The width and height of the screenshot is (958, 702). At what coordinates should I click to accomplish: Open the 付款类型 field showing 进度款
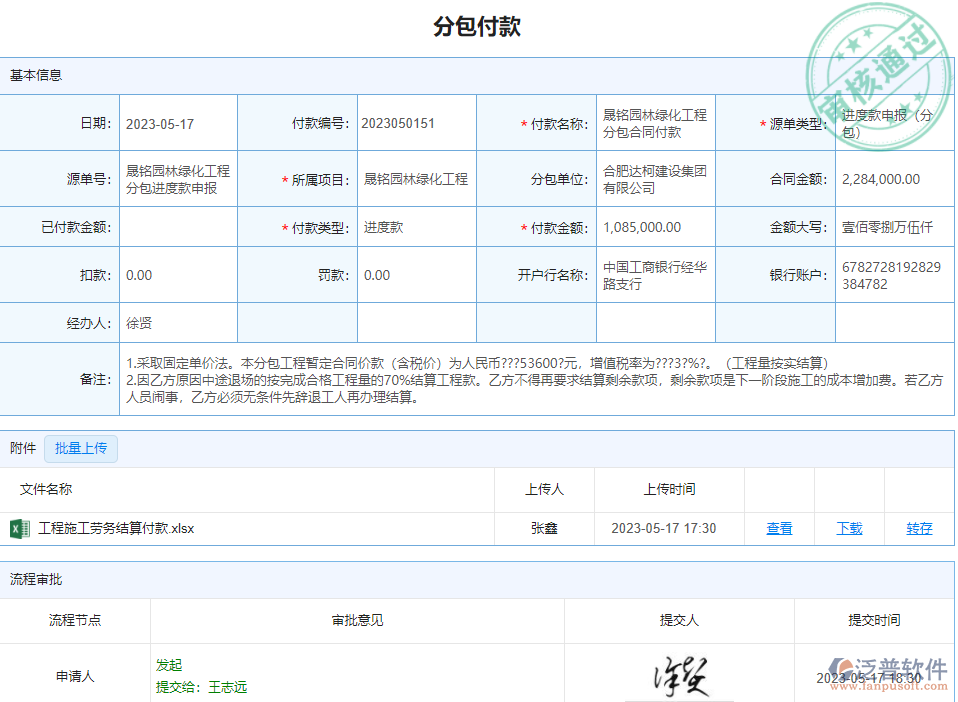(x=416, y=228)
